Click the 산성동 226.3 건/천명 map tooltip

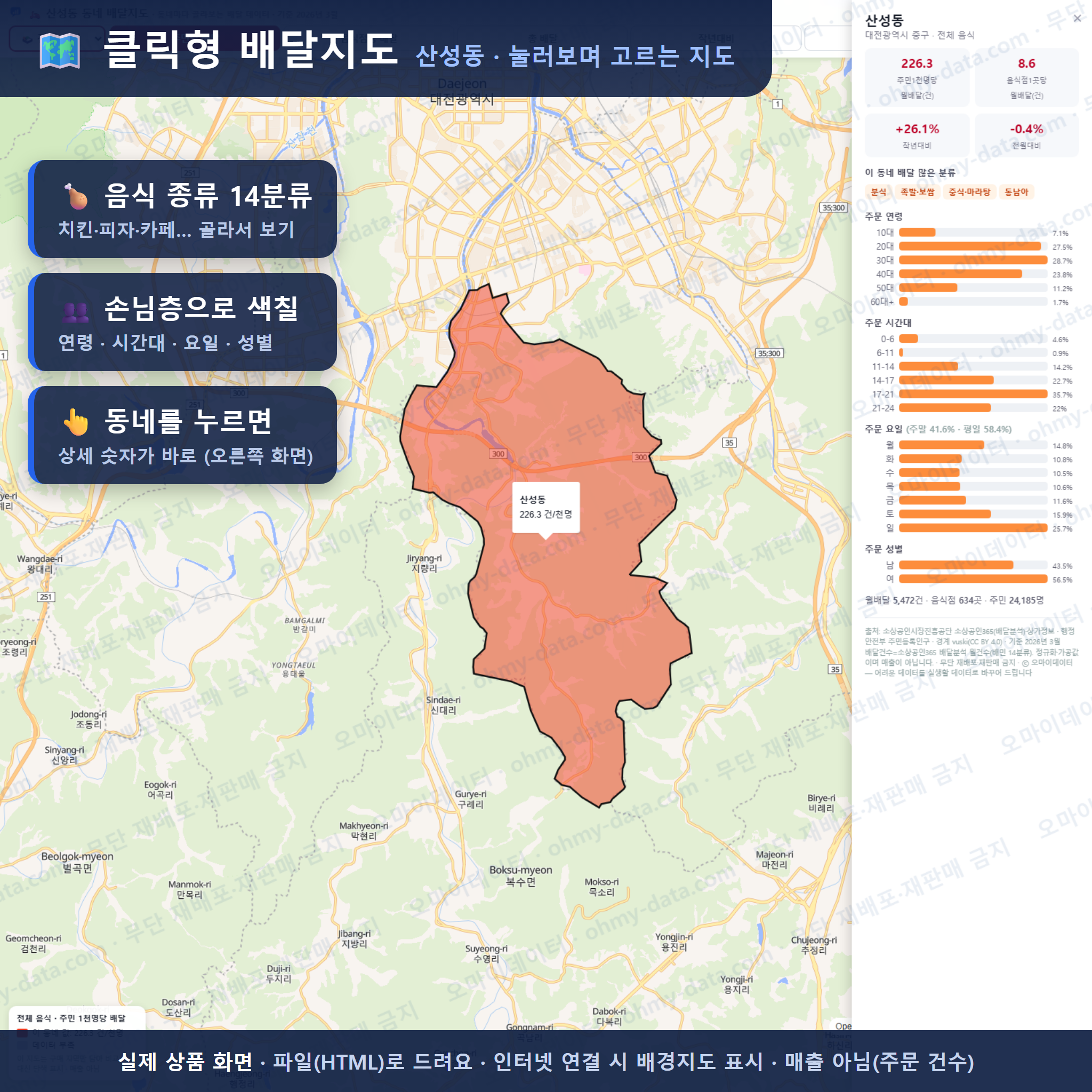[545, 507]
